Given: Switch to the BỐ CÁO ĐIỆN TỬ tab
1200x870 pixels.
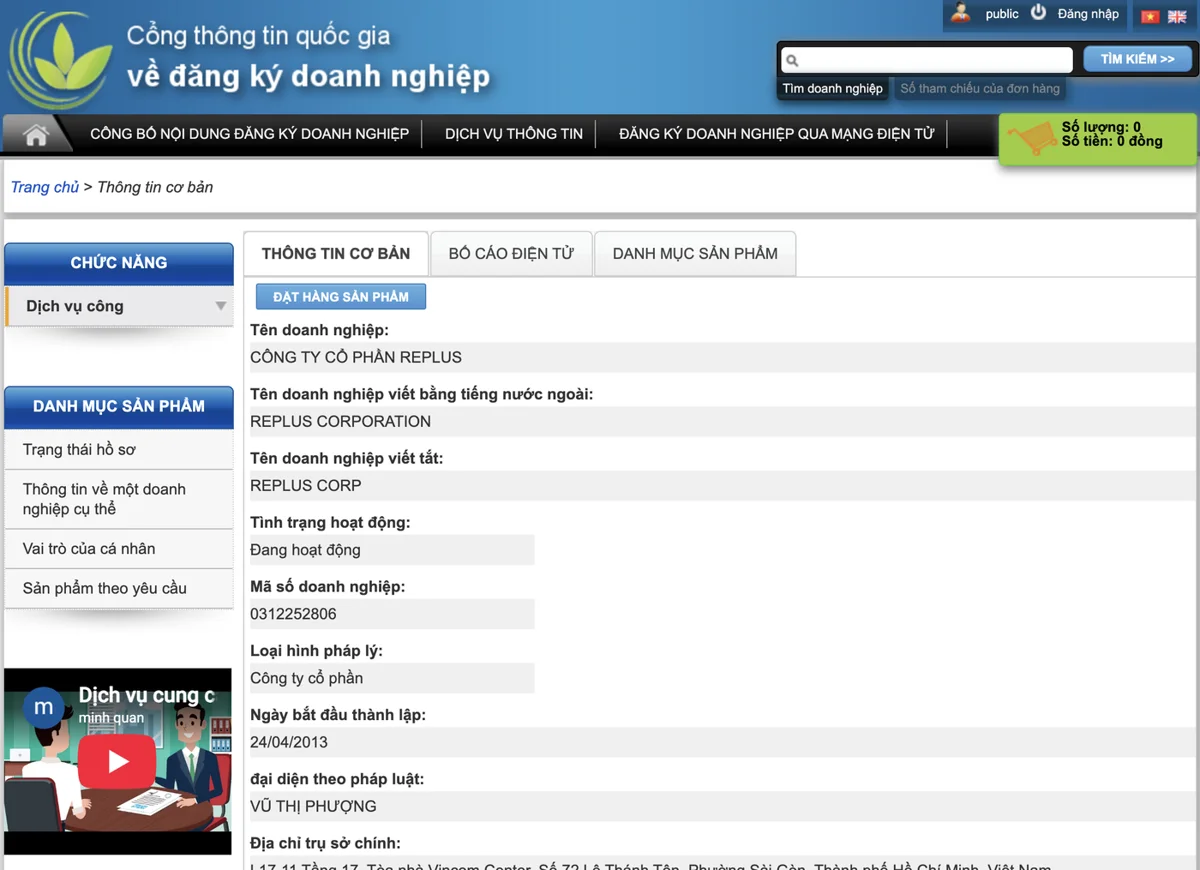Looking at the screenshot, I should [x=511, y=254].
